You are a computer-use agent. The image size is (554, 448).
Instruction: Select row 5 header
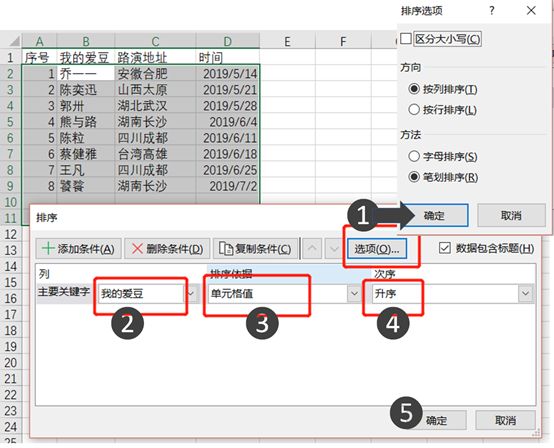coord(10,122)
